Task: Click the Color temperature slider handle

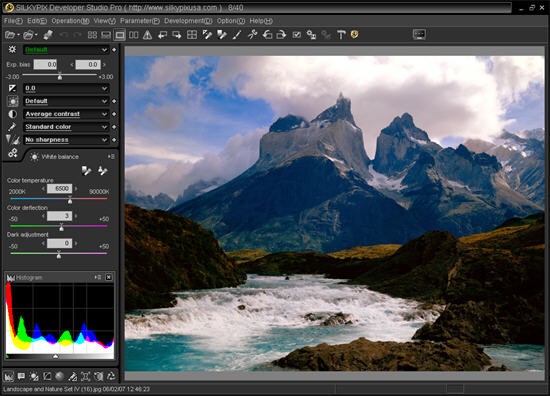Action: [x=70, y=200]
